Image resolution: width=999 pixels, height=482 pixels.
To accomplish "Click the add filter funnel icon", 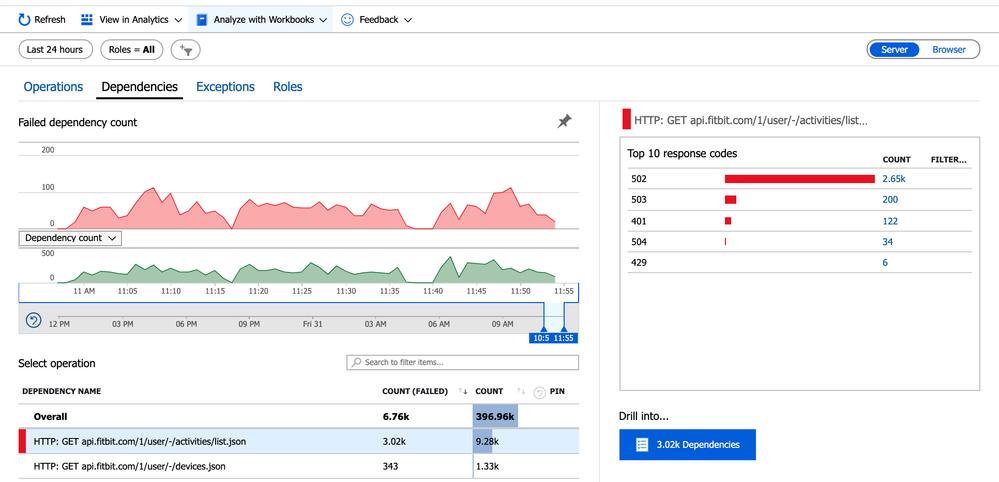I will (186, 50).
